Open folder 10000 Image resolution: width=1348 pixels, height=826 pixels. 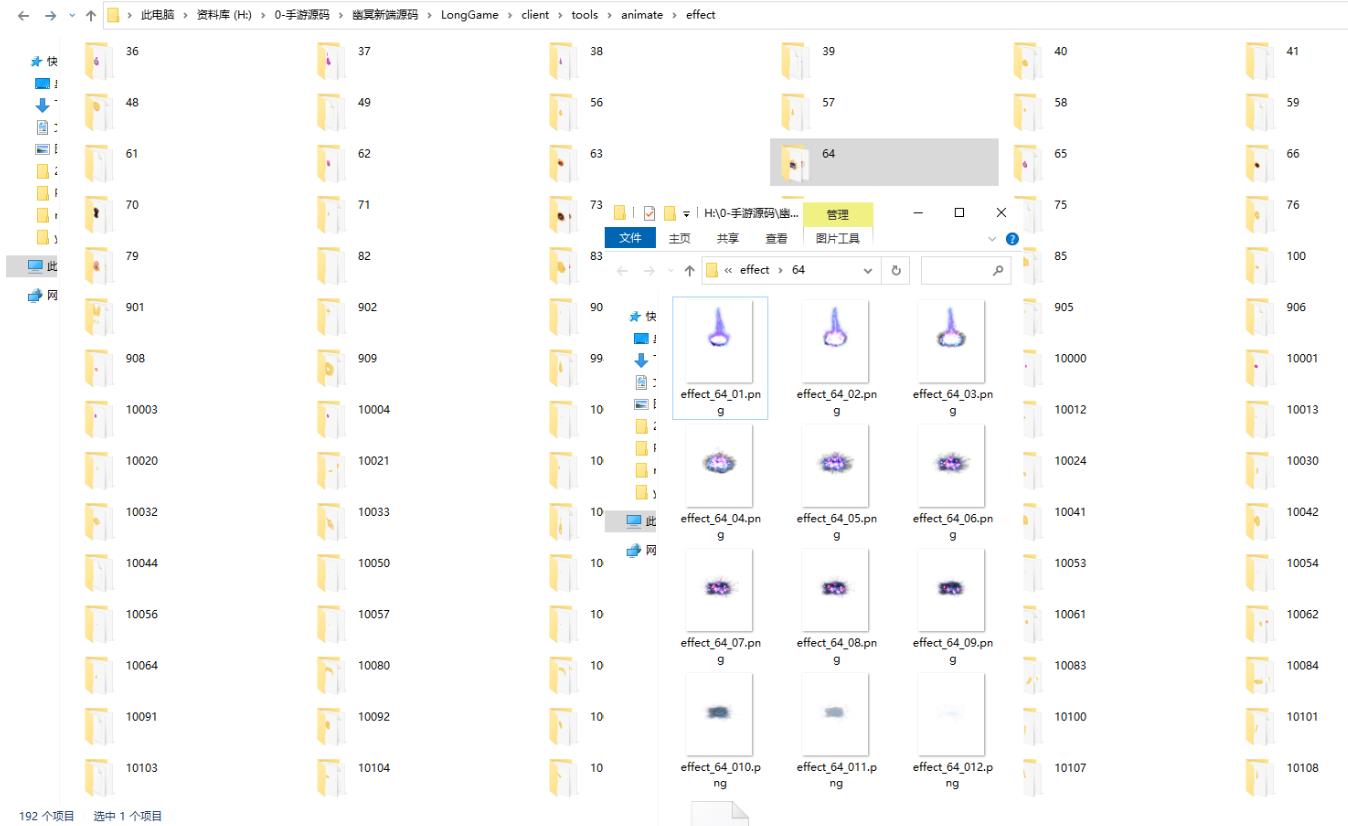coord(1070,359)
